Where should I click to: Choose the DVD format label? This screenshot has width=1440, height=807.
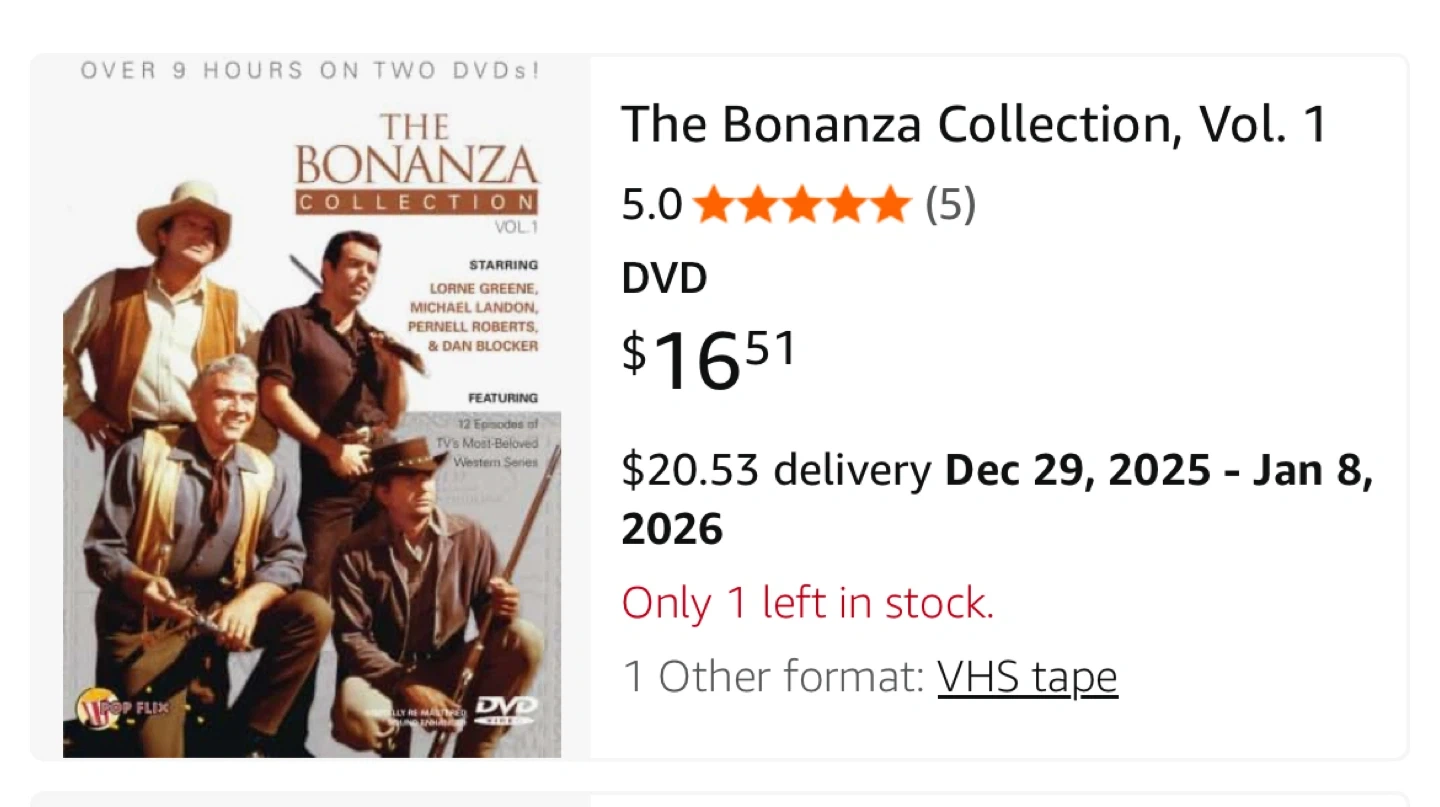[664, 279]
